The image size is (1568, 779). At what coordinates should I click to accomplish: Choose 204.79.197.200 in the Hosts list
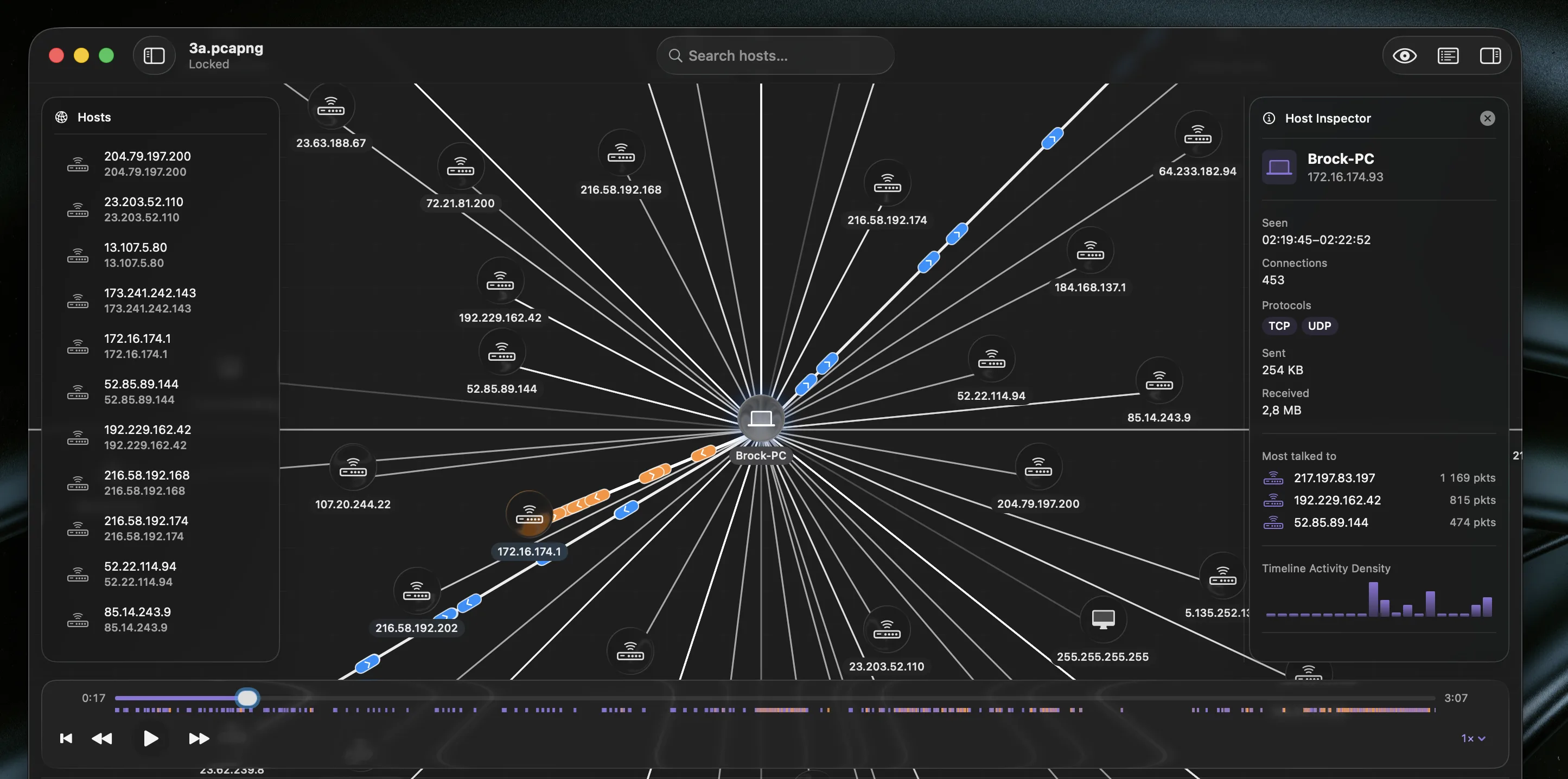(161, 164)
